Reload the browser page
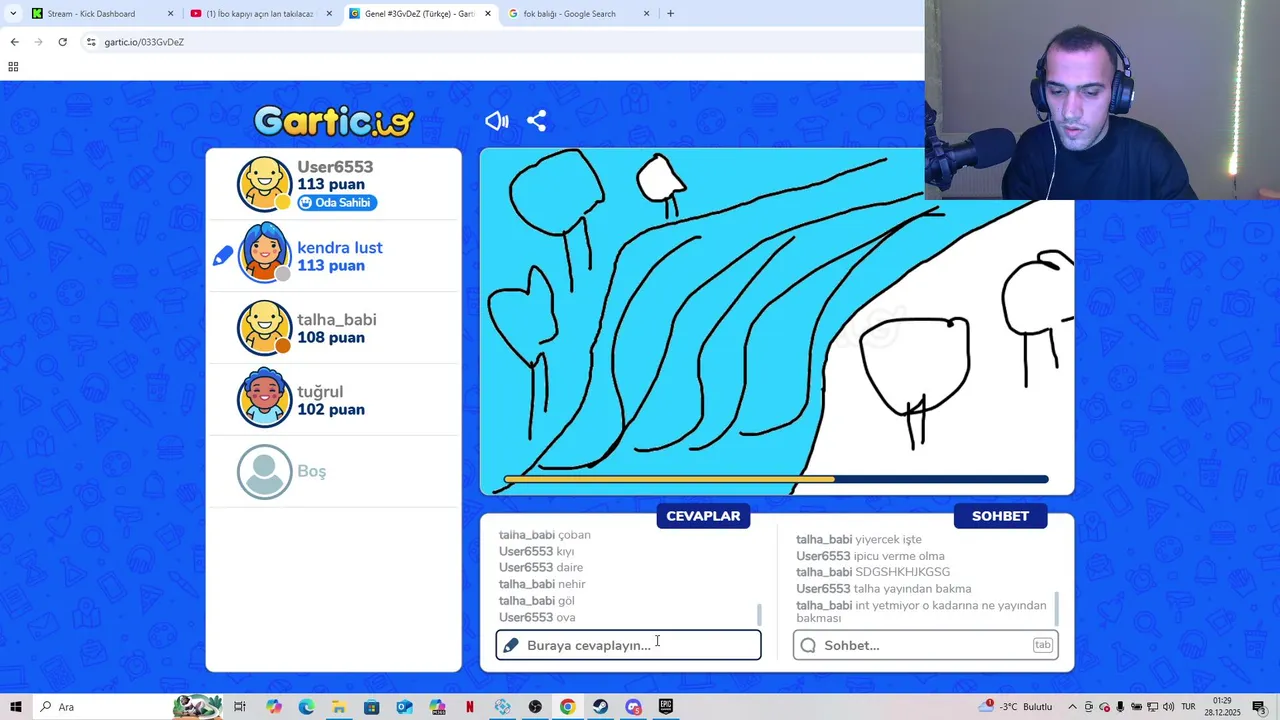1280x720 pixels. point(62,42)
